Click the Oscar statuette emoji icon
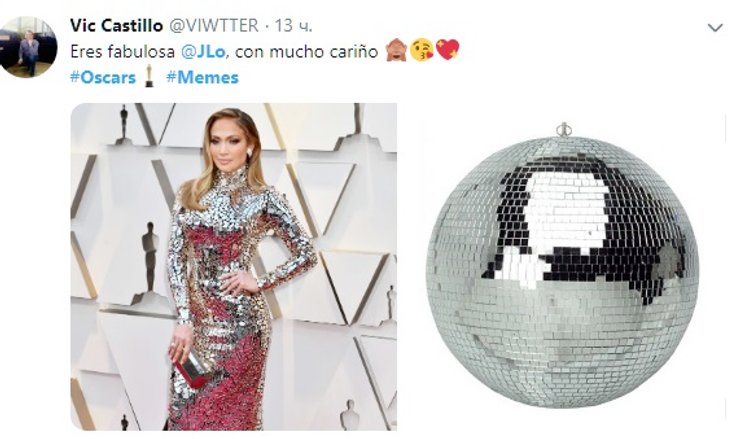 pyautogui.click(x=150, y=76)
